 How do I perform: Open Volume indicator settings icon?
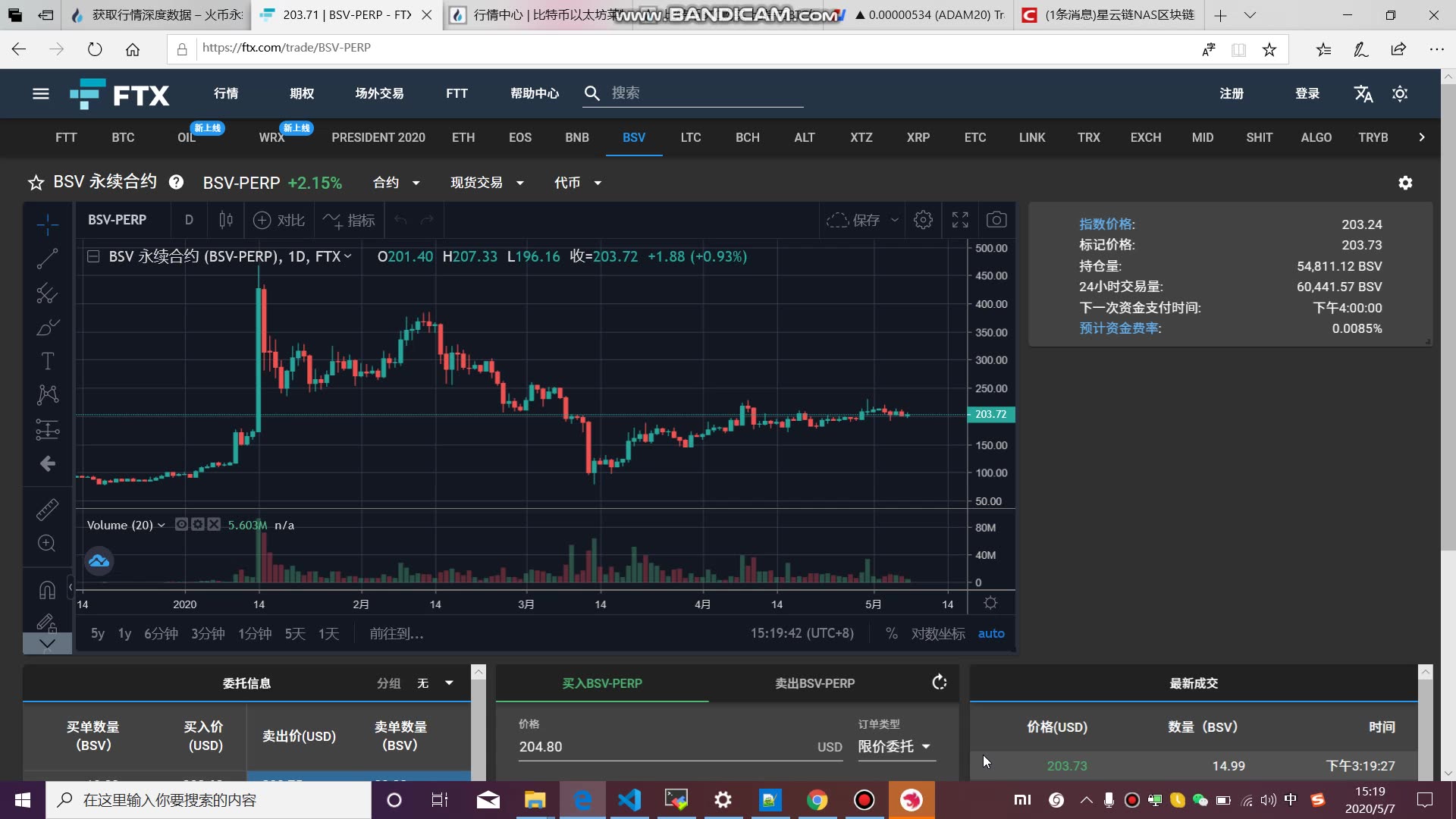(198, 525)
